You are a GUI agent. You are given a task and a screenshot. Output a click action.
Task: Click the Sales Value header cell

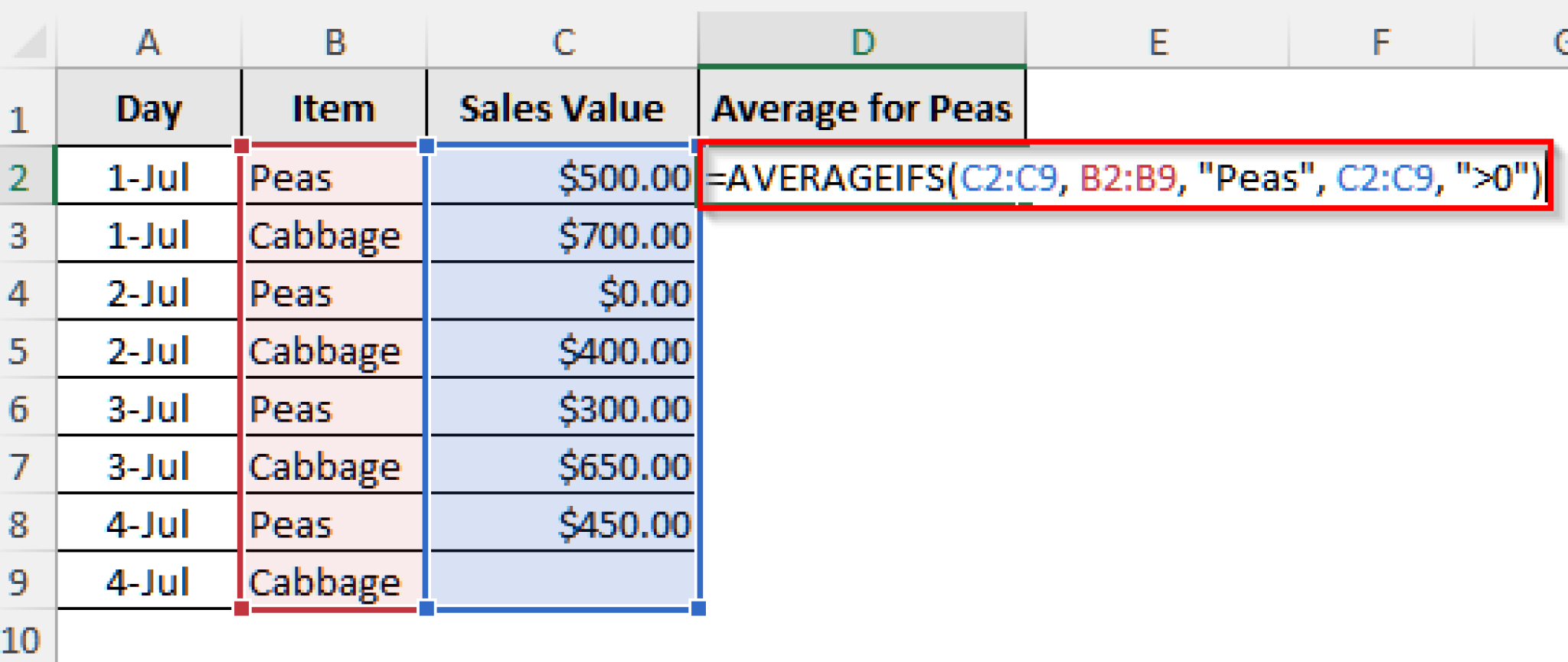[563, 107]
